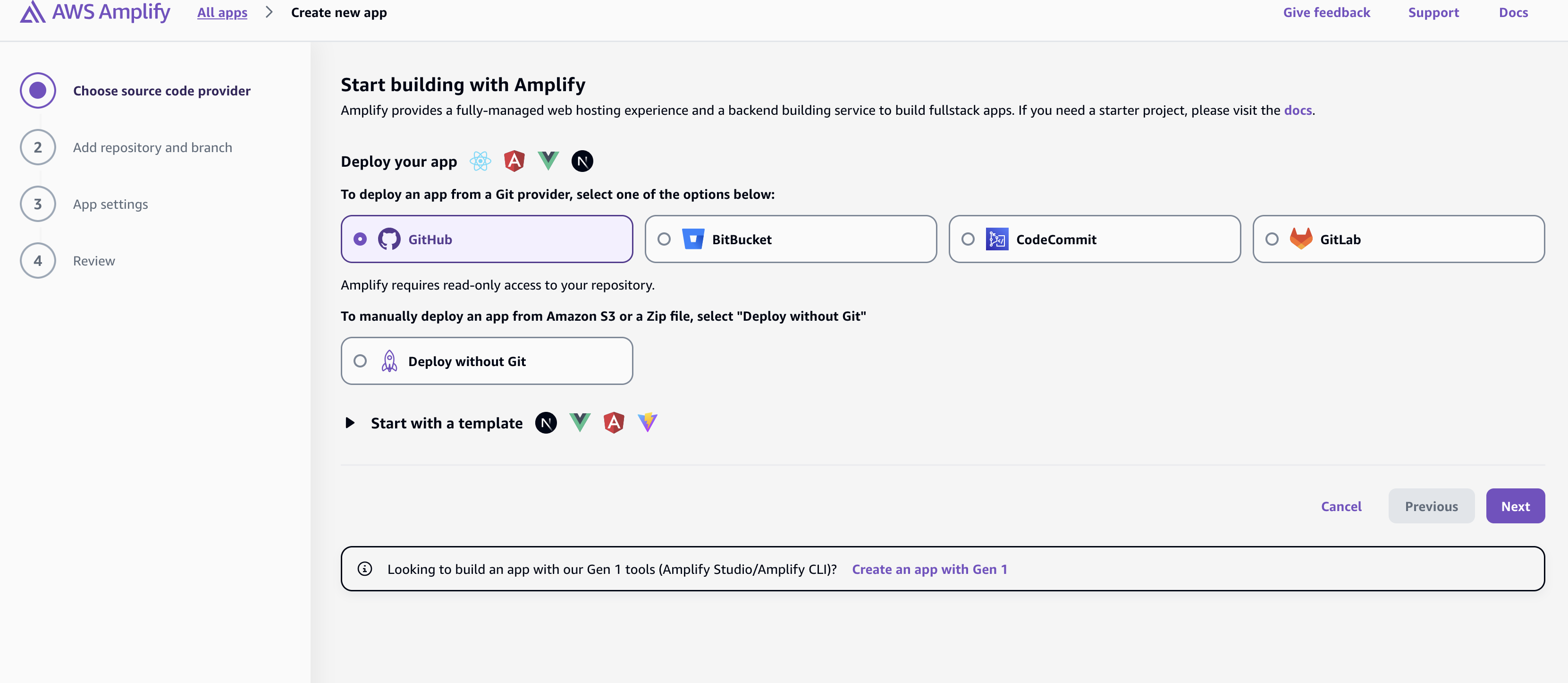Click 'Amplify requires read-only access' text
This screenshot has width=1568, height=683.
(x=497, y=285)
